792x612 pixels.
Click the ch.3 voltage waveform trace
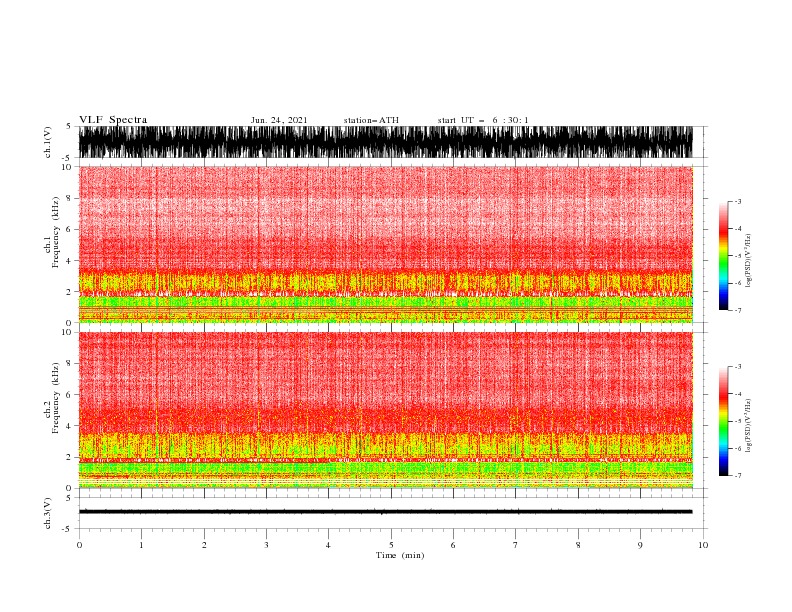[385, 512]
